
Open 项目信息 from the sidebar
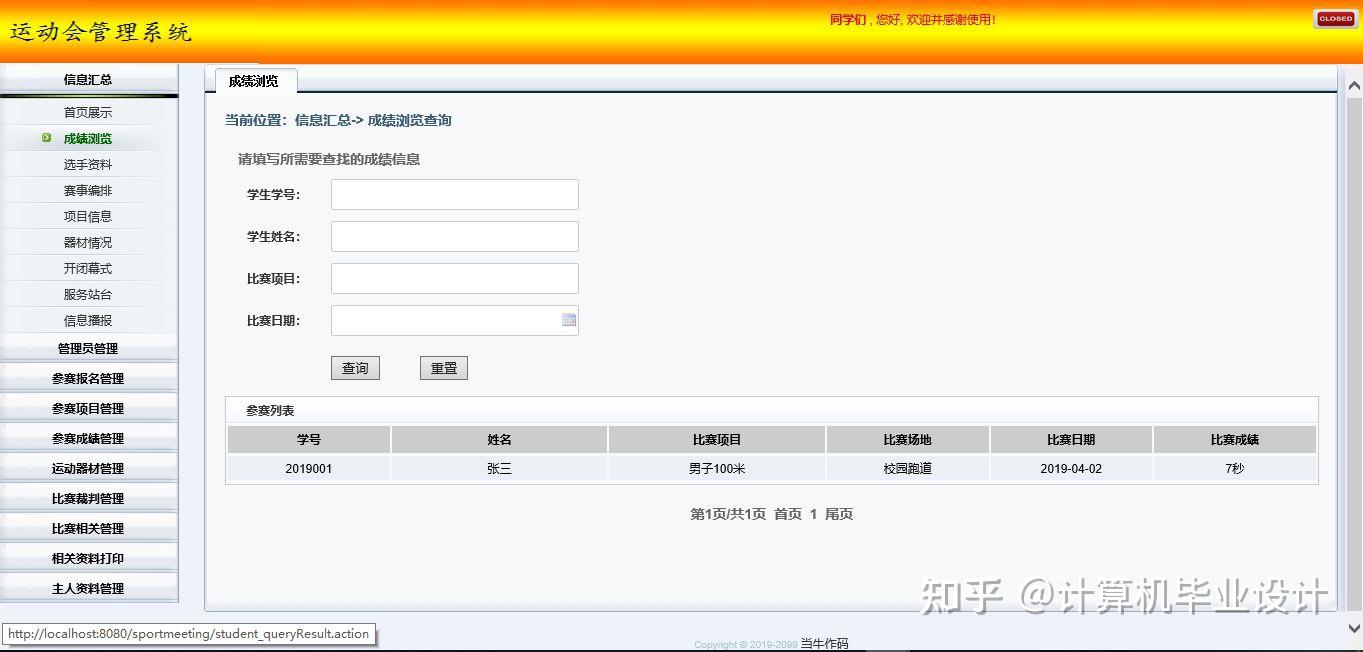pyautogui.click(x=90, y=216)
